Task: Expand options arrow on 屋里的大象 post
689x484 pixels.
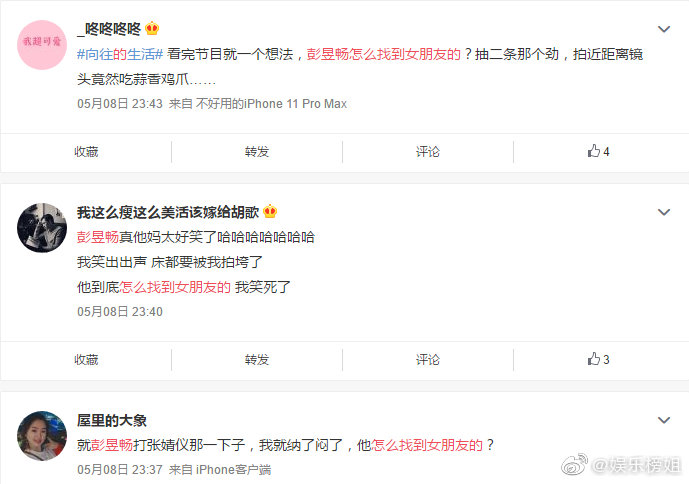Action: pyautogui.click(x=664, y=420)
